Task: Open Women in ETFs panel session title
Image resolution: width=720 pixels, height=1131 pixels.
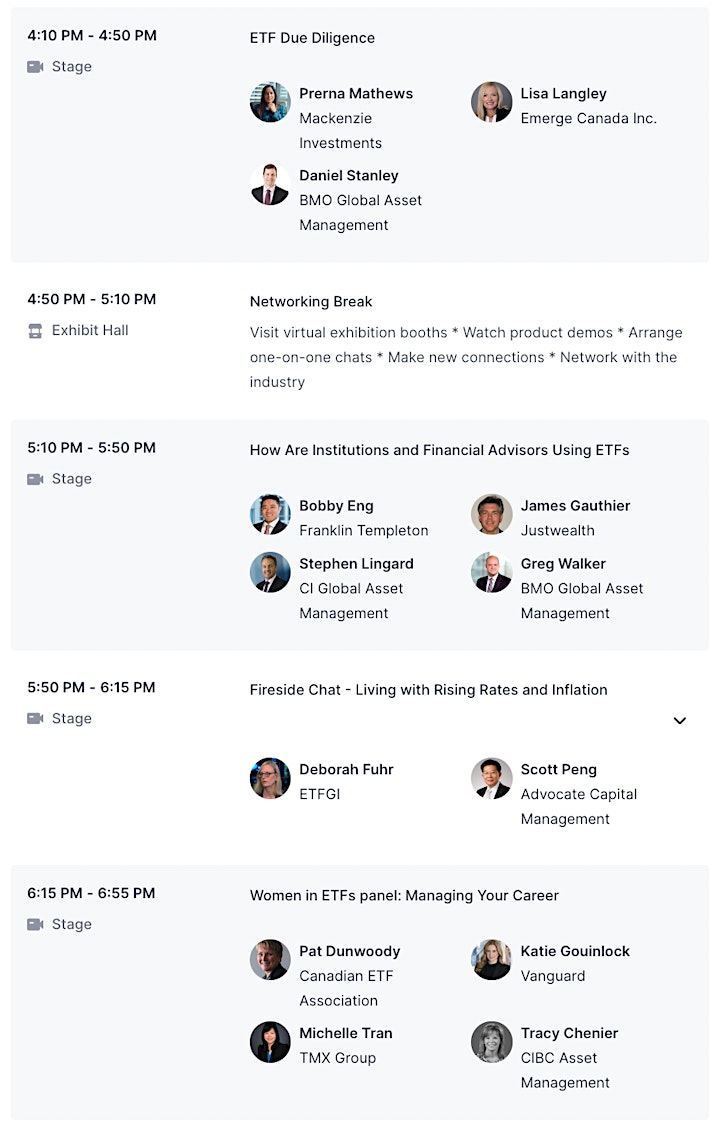Action: 404,895
